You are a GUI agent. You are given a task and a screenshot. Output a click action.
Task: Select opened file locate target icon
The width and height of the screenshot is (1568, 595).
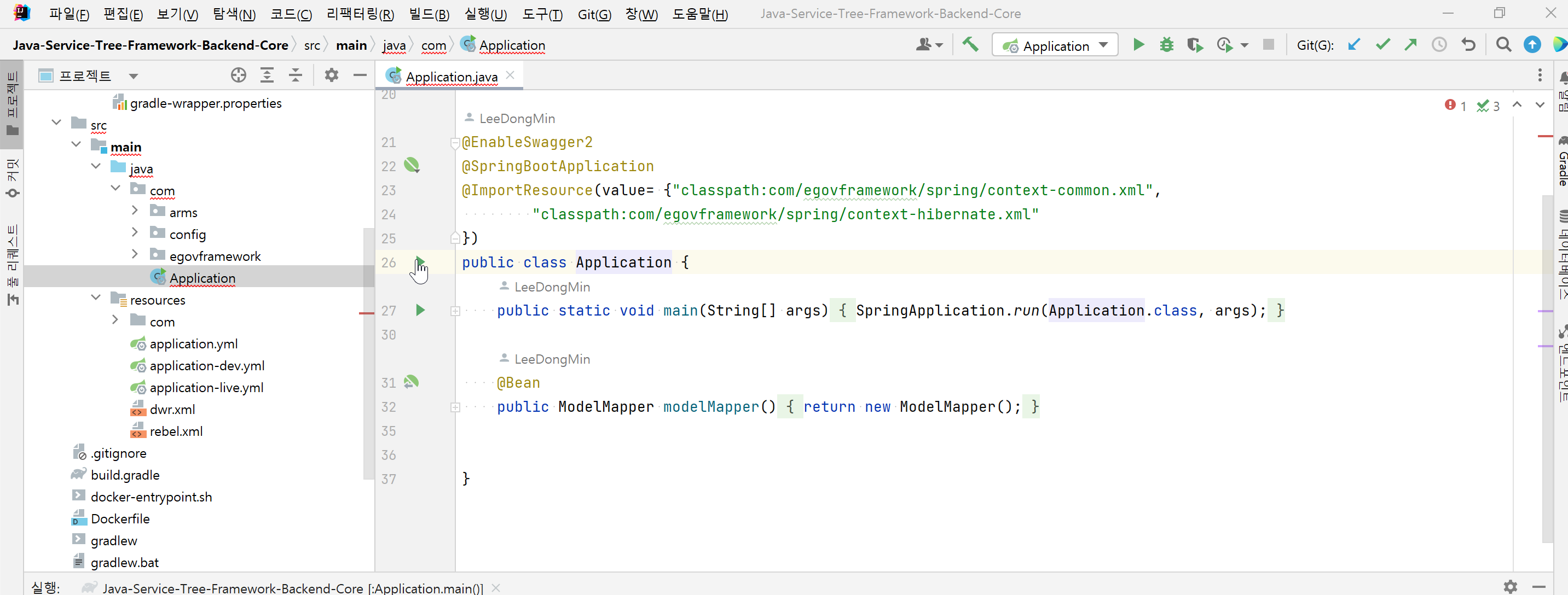(x=239, y=75)
